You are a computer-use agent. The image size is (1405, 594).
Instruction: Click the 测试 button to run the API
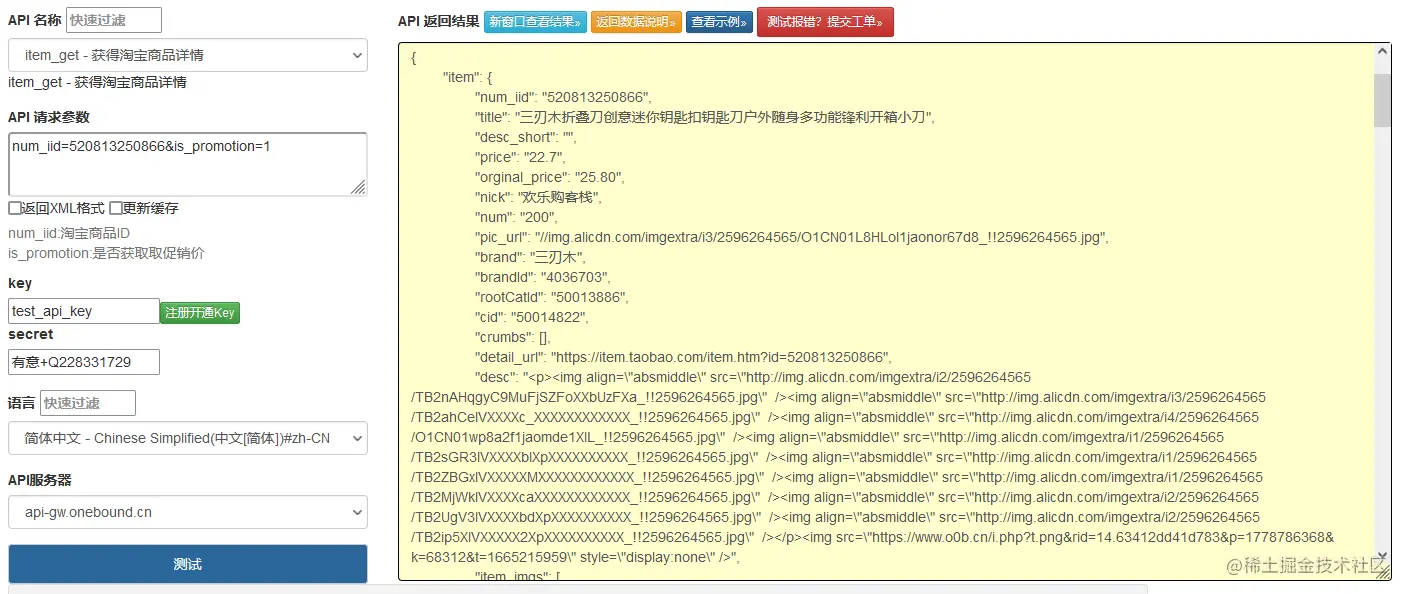pos(187,563)
